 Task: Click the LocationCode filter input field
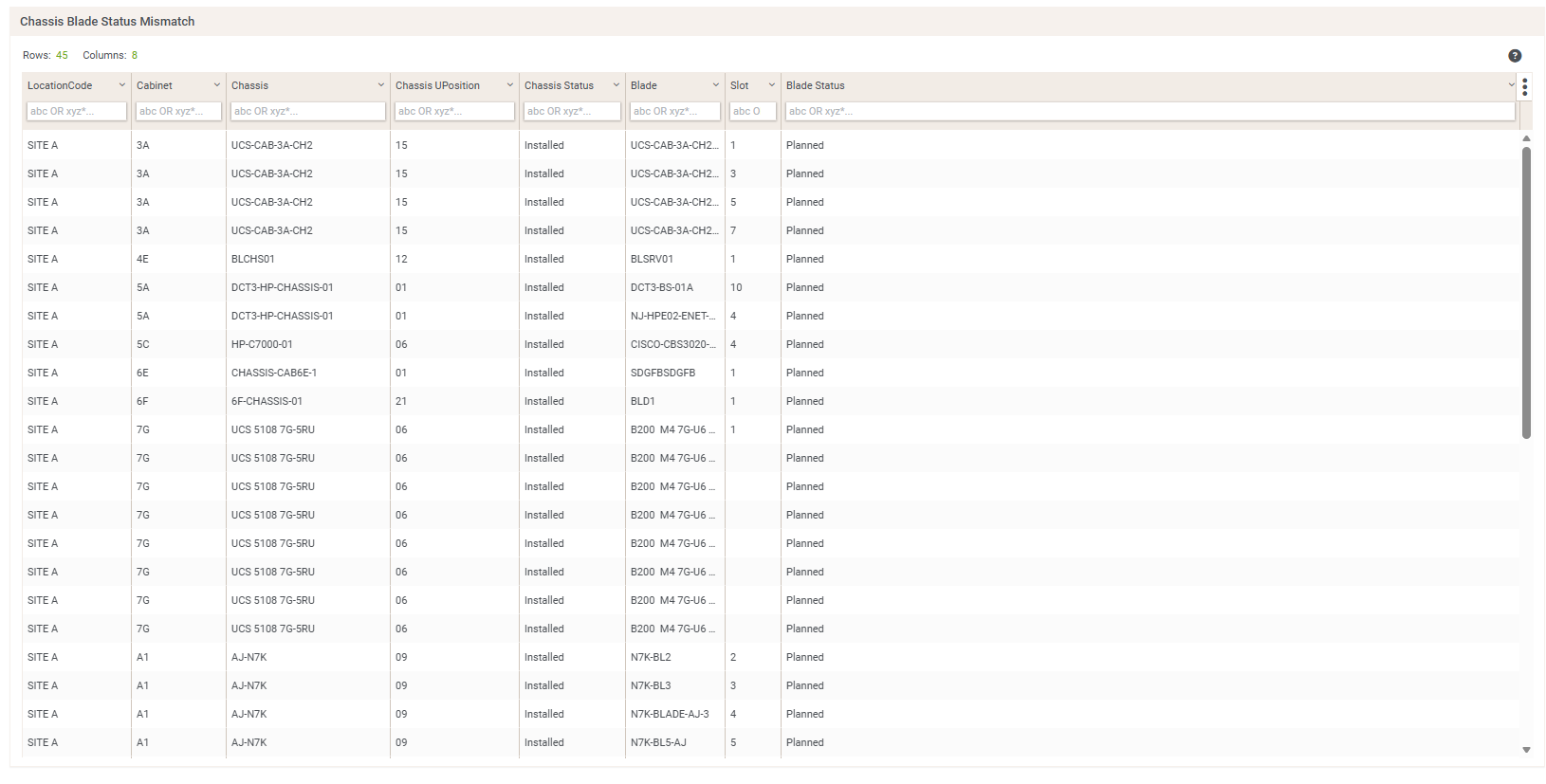(76, 111)
